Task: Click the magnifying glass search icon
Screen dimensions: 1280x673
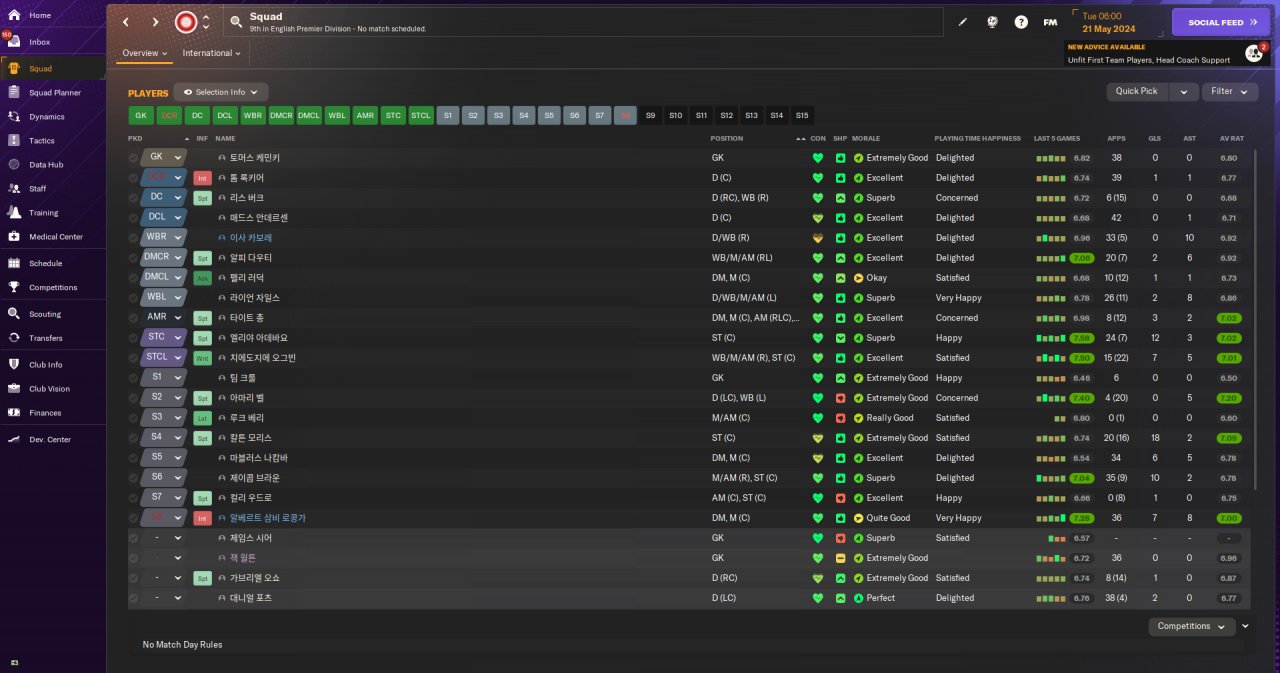Action: point(235,22)
